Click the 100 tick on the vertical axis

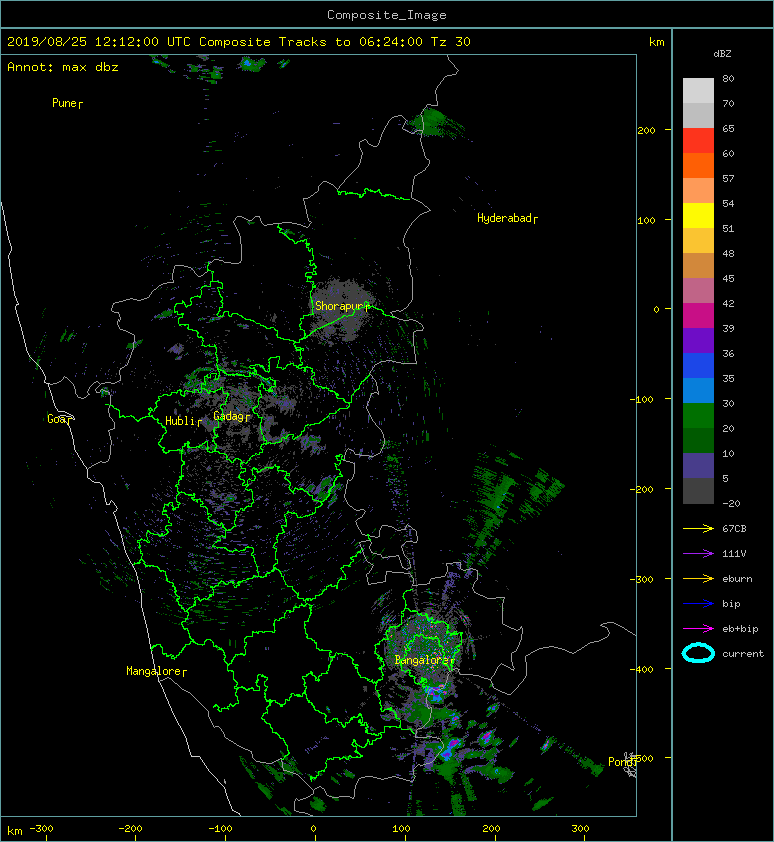point(646,221)
